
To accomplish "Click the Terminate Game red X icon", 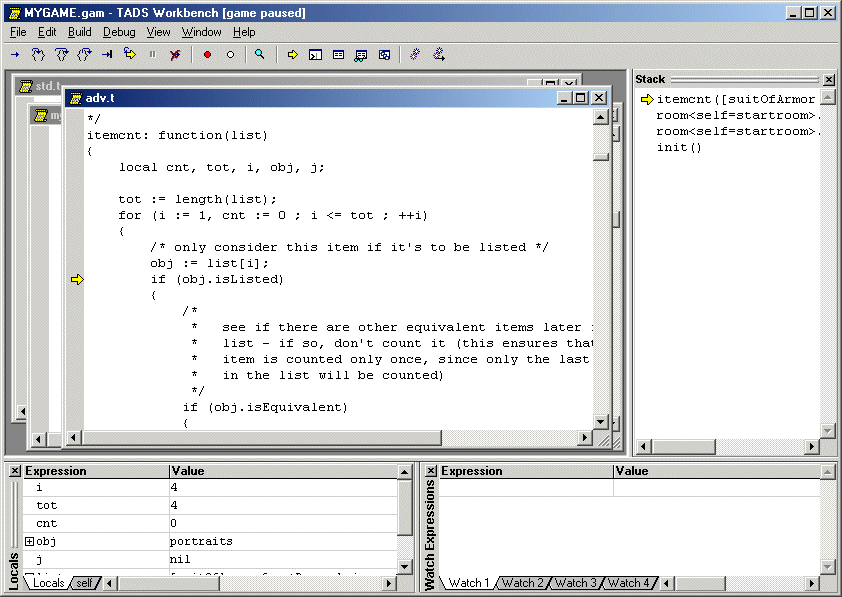I will 176,55.
